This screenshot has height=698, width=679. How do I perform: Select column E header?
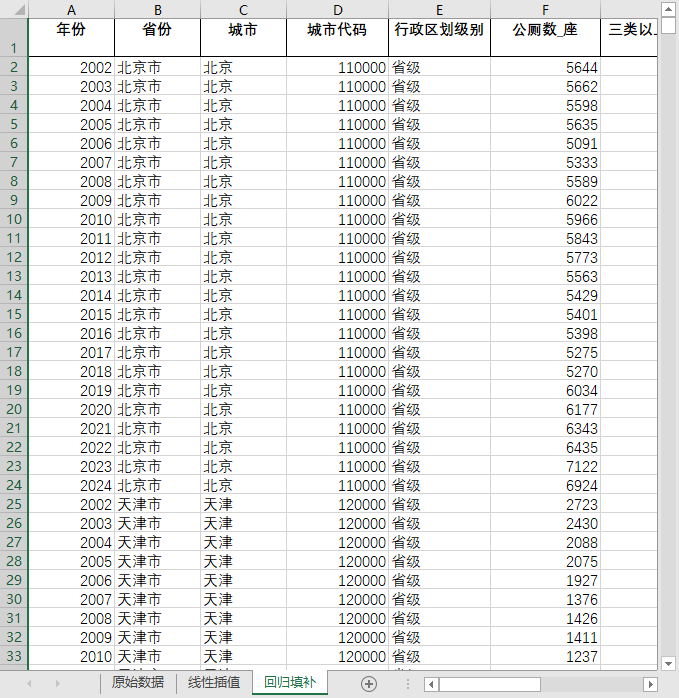pyautogui.click(x=439, y=10)
